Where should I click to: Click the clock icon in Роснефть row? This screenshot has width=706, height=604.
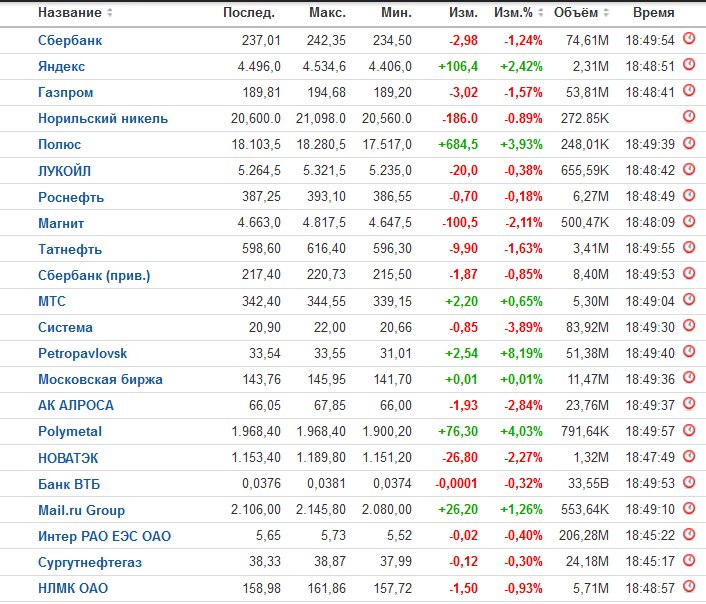coord(689,195)
